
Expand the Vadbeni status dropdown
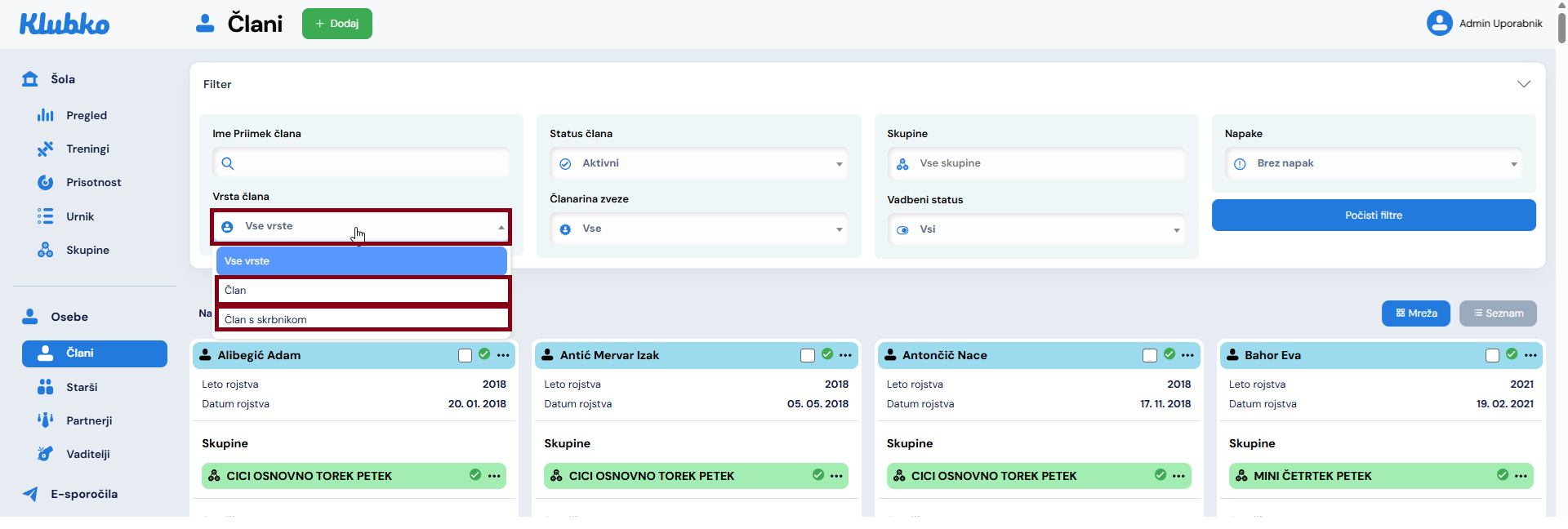1036,229
